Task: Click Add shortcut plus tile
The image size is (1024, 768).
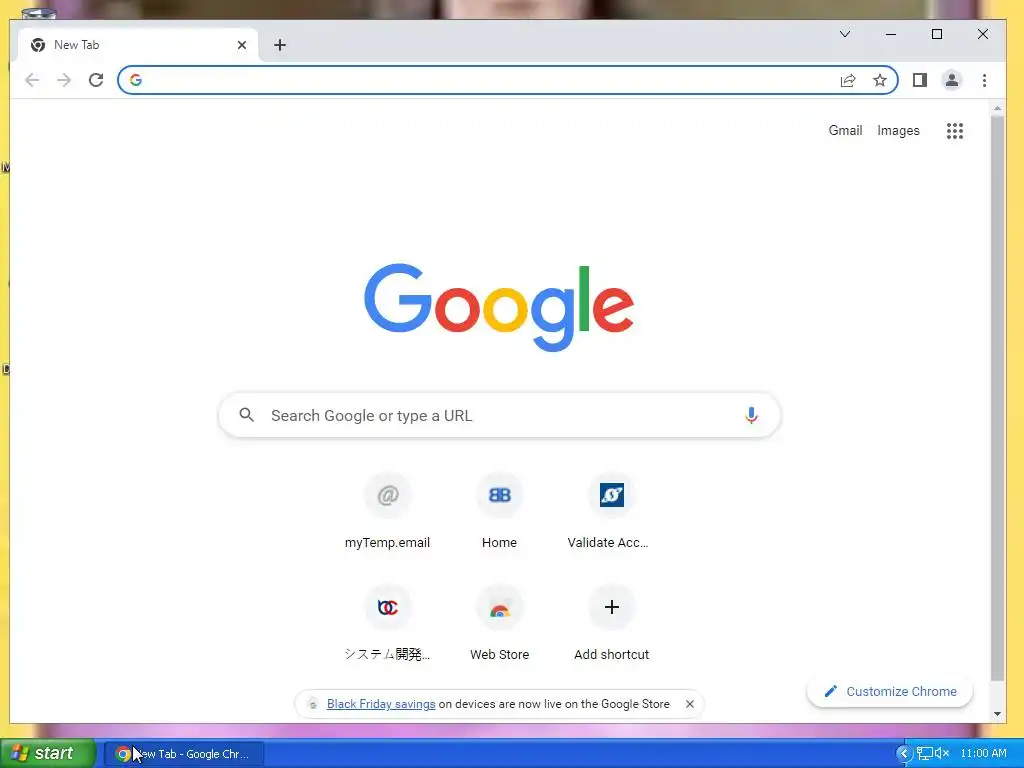Action: [611, 624]
